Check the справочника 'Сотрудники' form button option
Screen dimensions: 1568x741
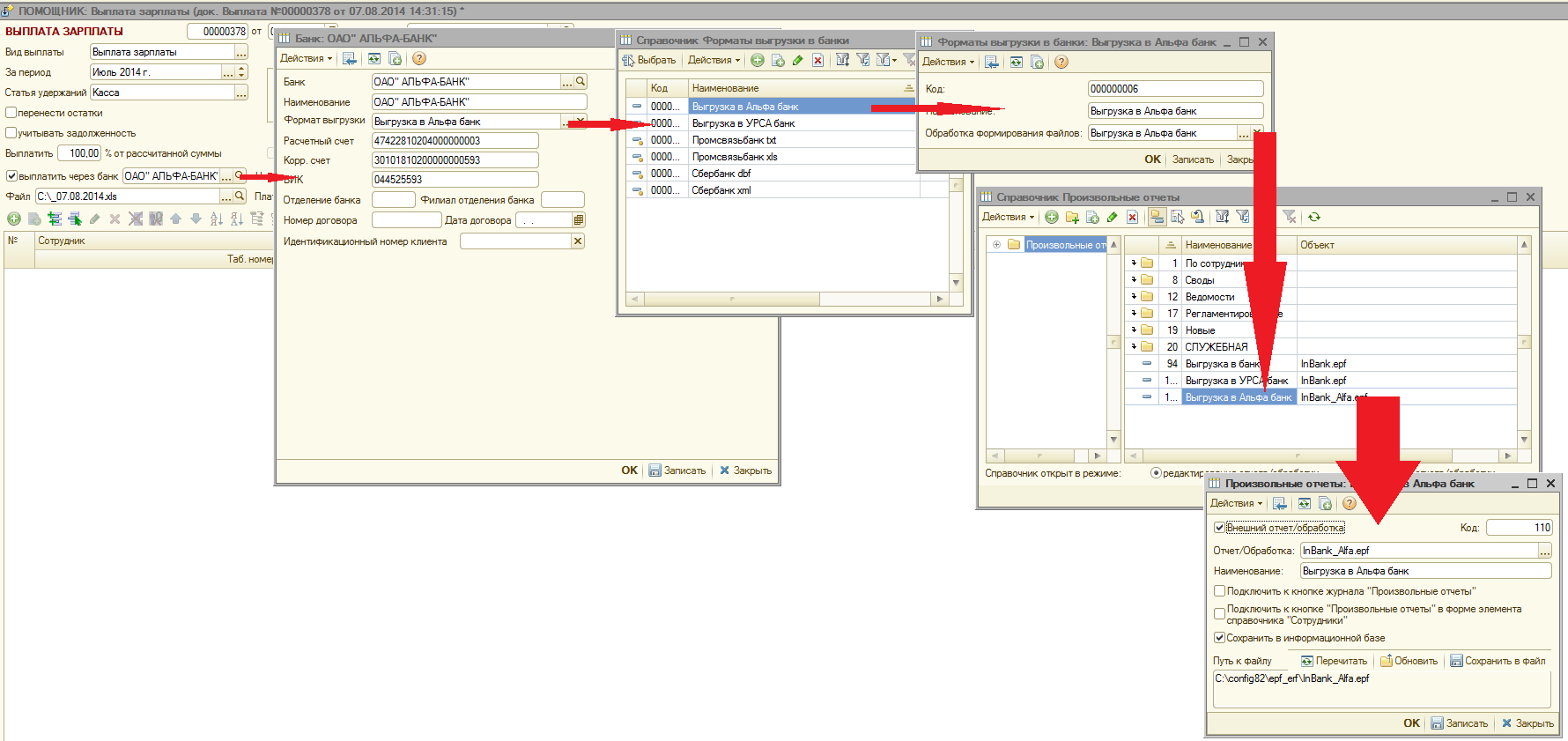click(1219, 614)
